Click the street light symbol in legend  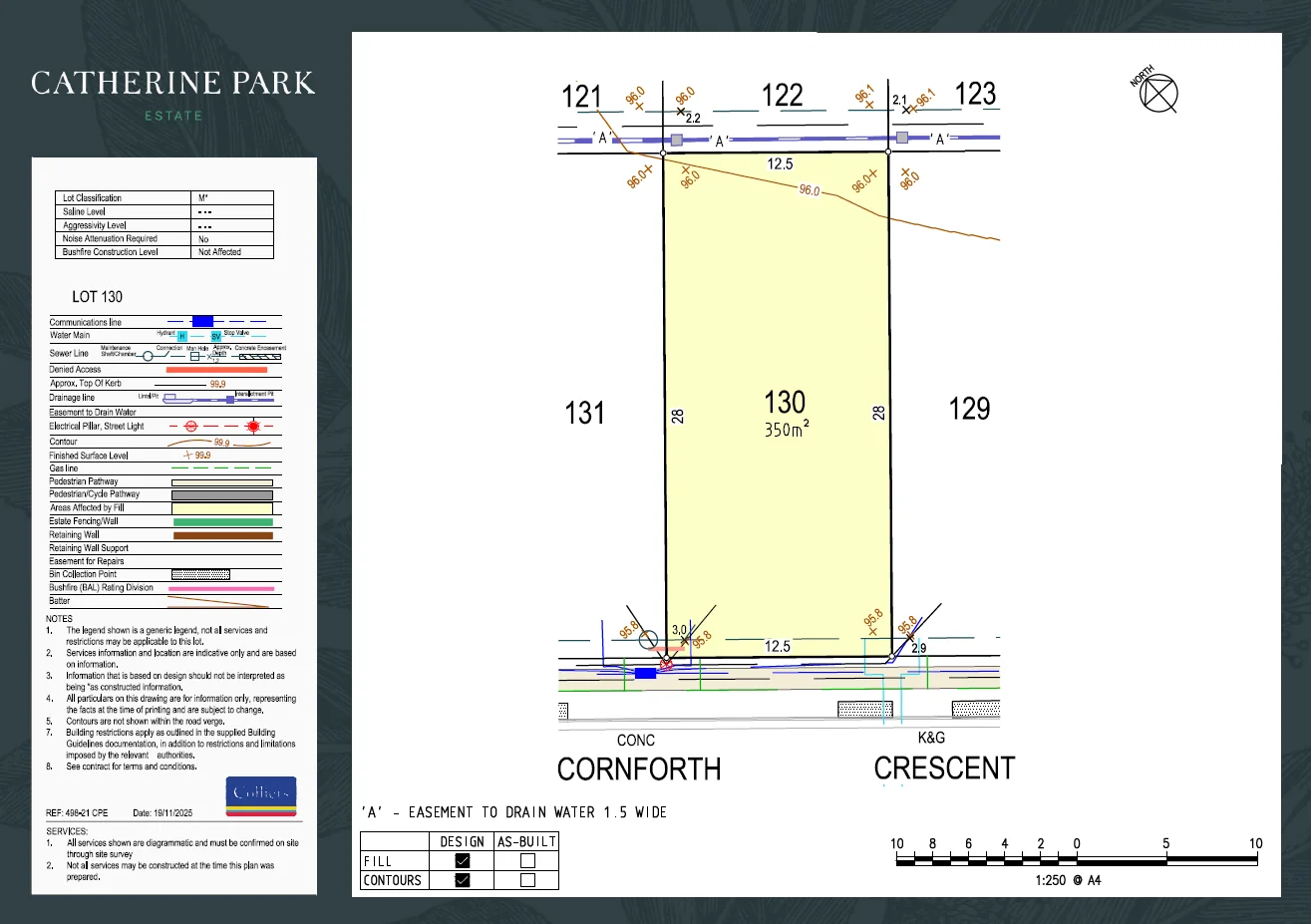tap(253, 427)
